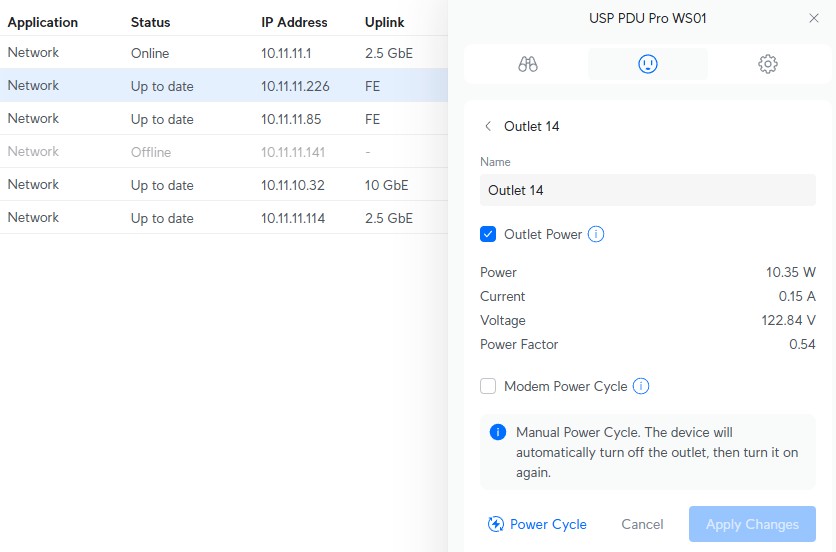Image resolution: width=836 pixels, height=552 pixels.
Task: Open the binoculars overview tab
Action: (528, 64)
